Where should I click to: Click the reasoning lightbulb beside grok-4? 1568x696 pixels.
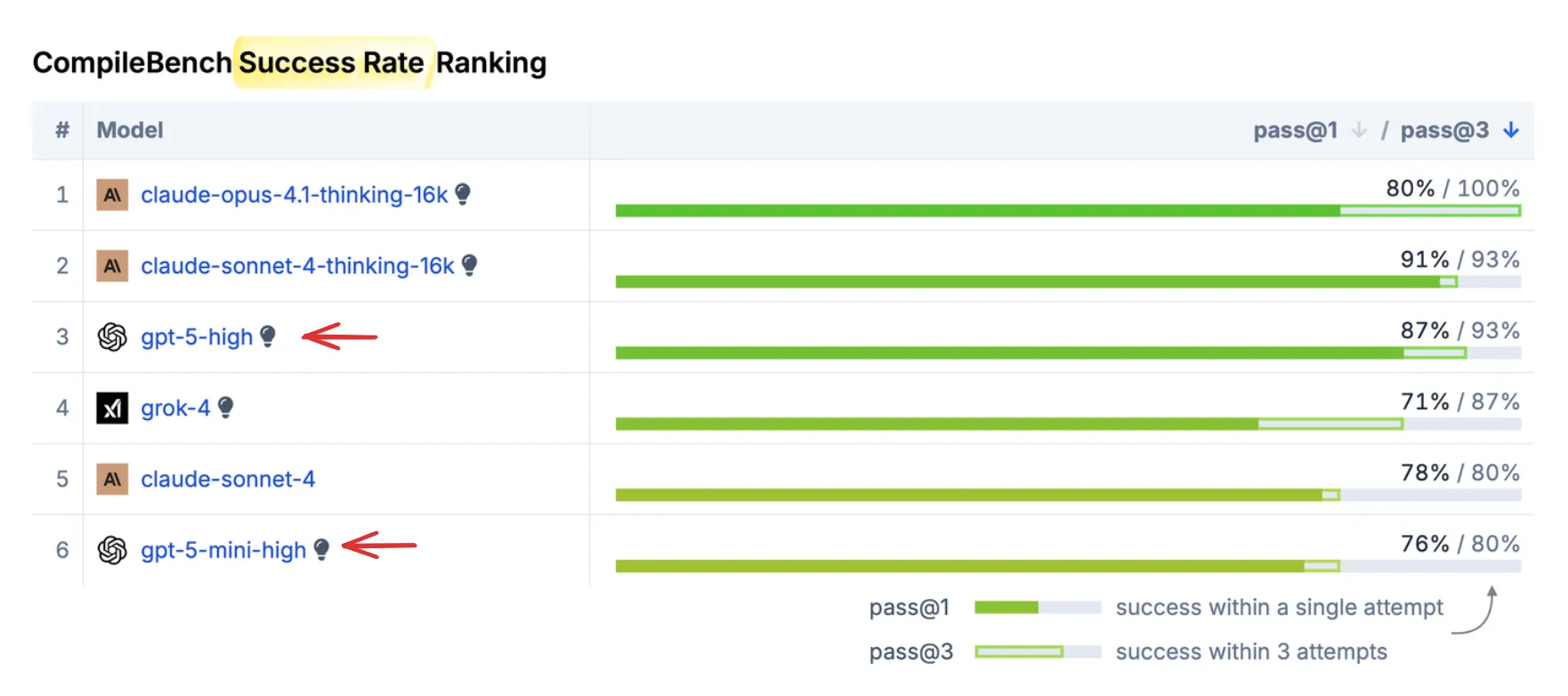pyautogui.click(x=227, y=408)
